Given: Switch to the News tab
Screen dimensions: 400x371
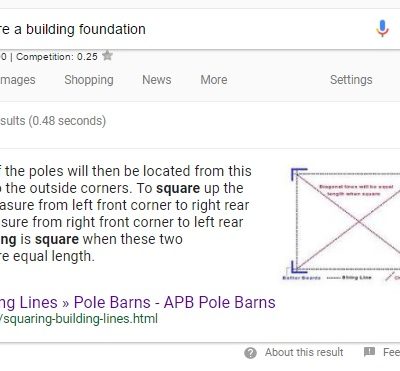Looking at the screenshot, I should pos(157,80).
